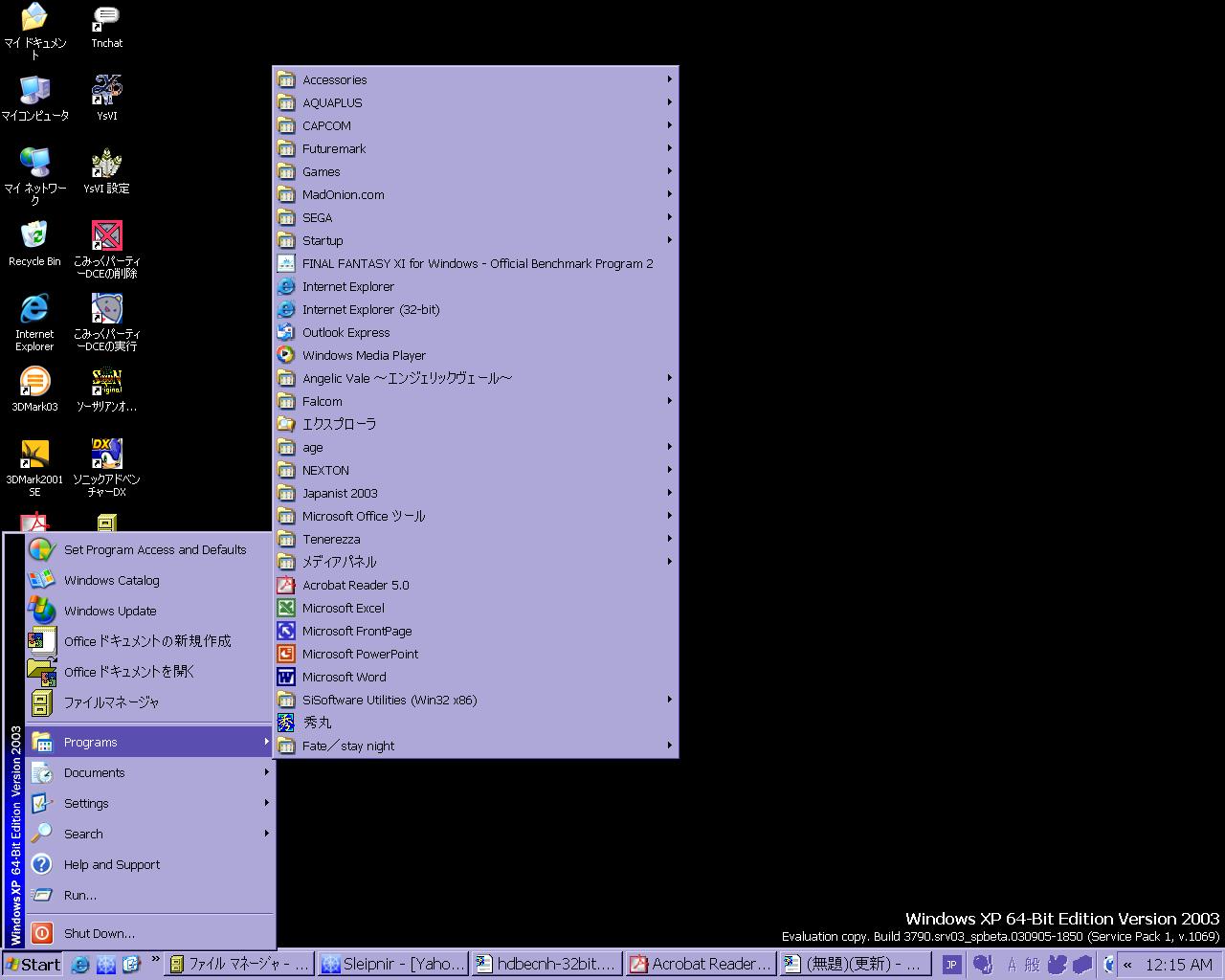Select the 3DMark2001 SE desktop icon
The image size is (1225, 980).
(x=34, y=468)
